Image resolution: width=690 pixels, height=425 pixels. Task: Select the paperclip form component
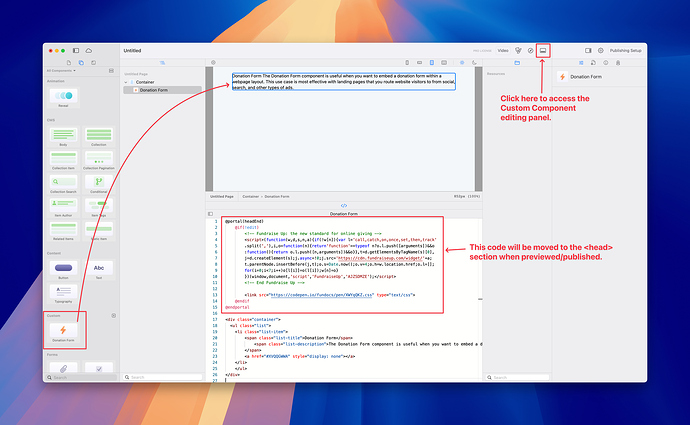63,368
